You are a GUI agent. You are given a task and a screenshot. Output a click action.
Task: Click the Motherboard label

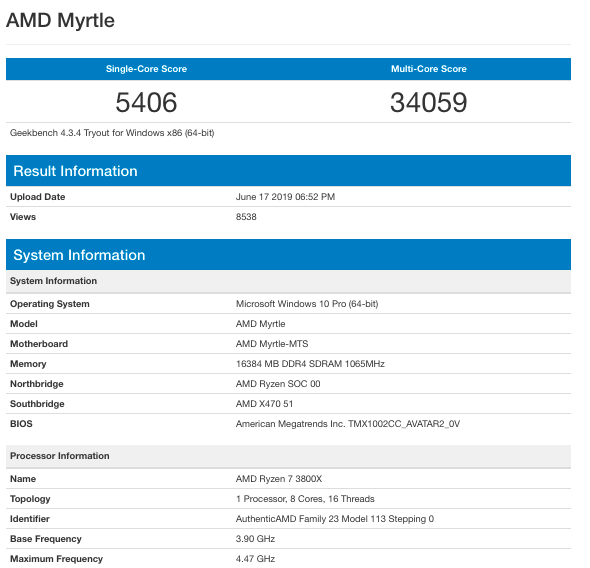39,344
